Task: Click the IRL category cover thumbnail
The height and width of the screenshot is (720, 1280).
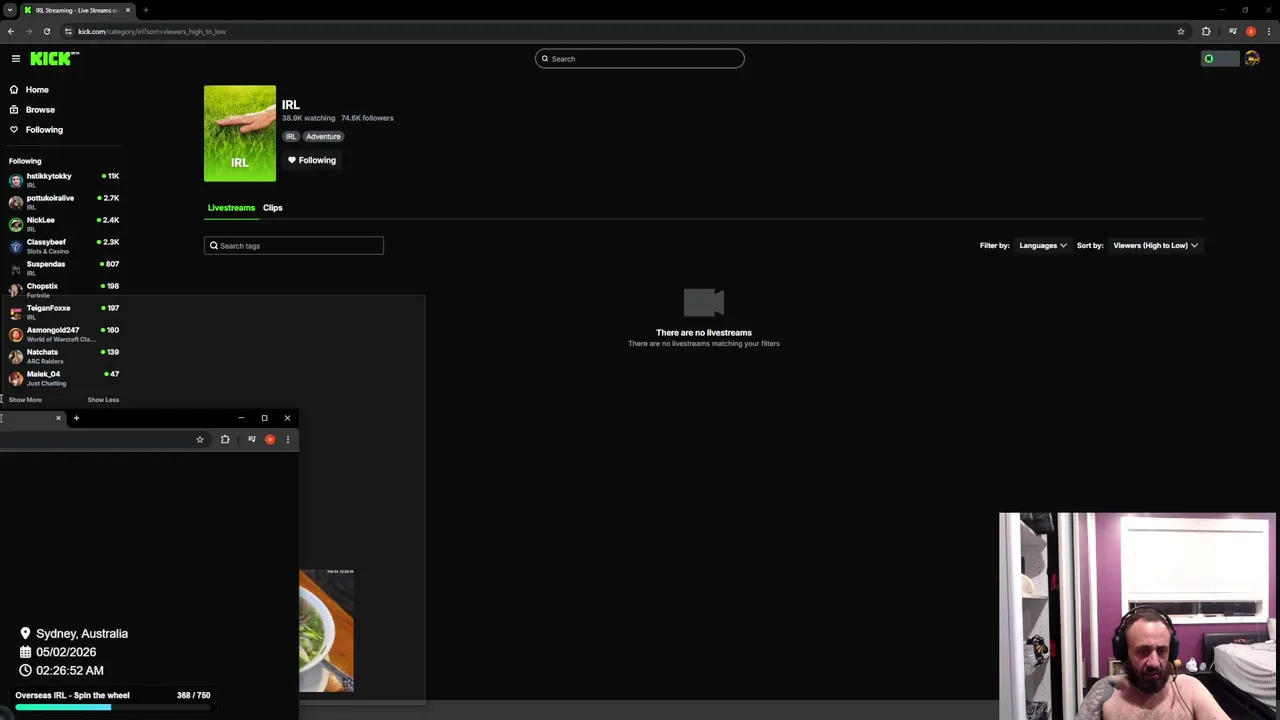Action: 240,134
